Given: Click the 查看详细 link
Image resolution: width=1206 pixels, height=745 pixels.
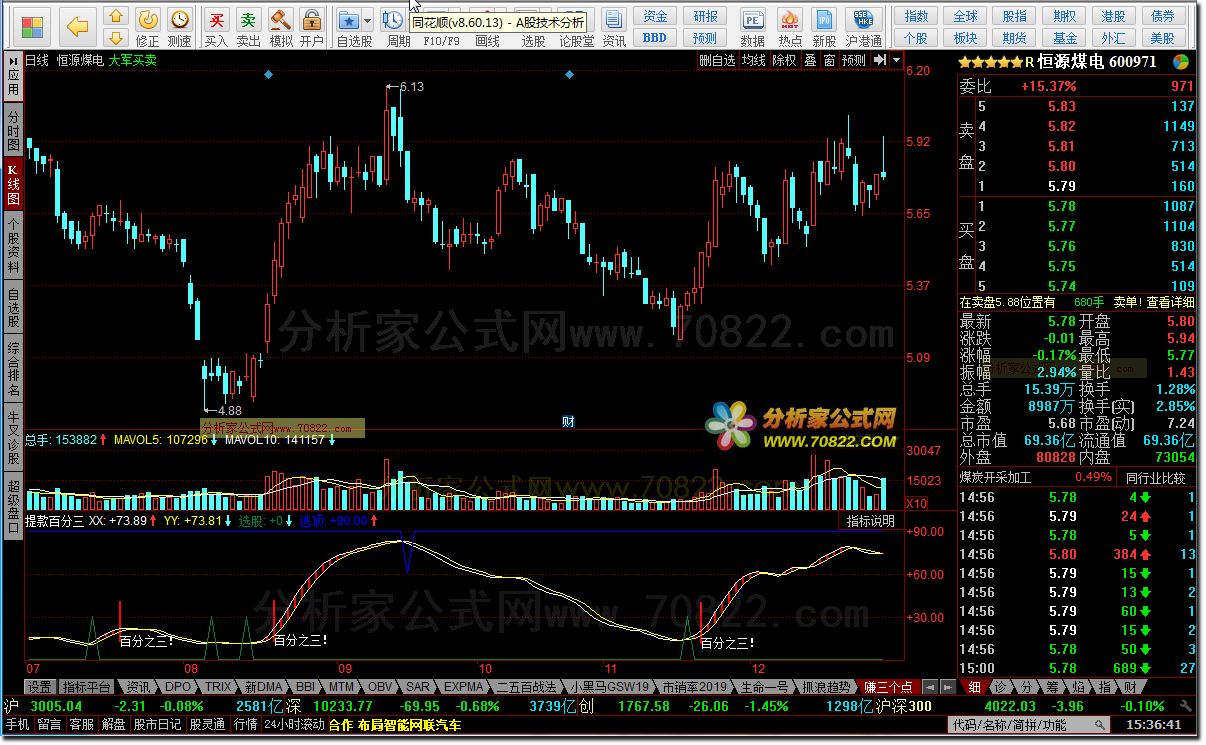Looking at the screenshot, I should pyautogui.click(x=1170, y=302).
